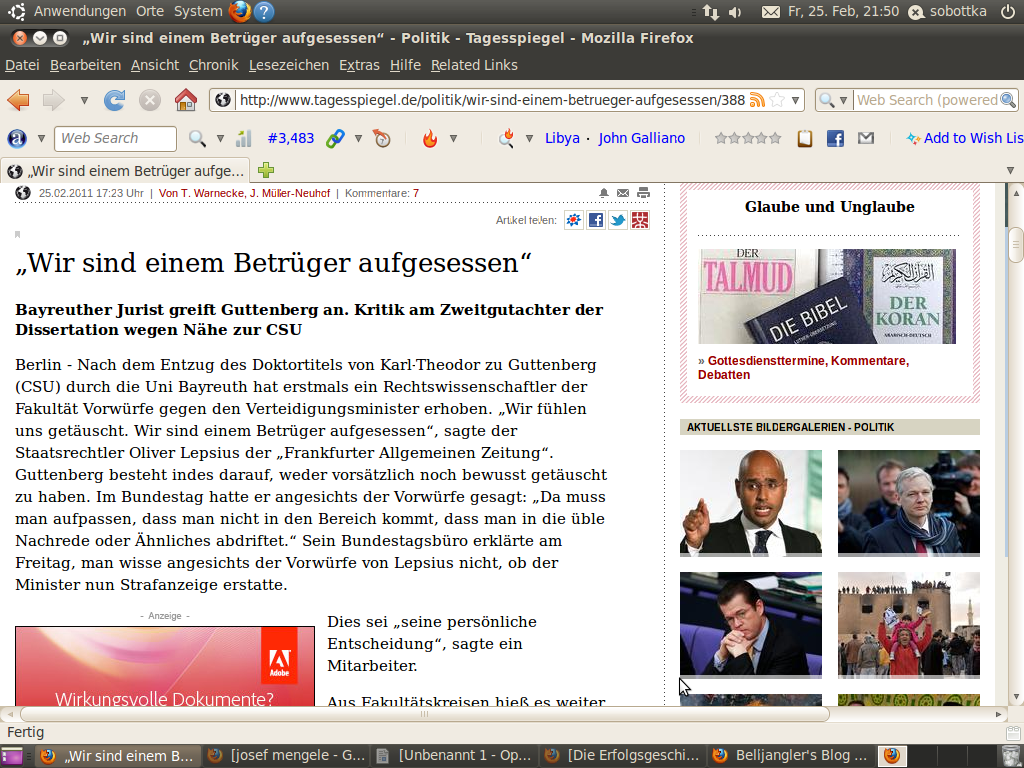Open the Alexa rank #3,483 link
Viewport: 1024px width, 768px height.
pyautogui.click(x=291, y=138)
